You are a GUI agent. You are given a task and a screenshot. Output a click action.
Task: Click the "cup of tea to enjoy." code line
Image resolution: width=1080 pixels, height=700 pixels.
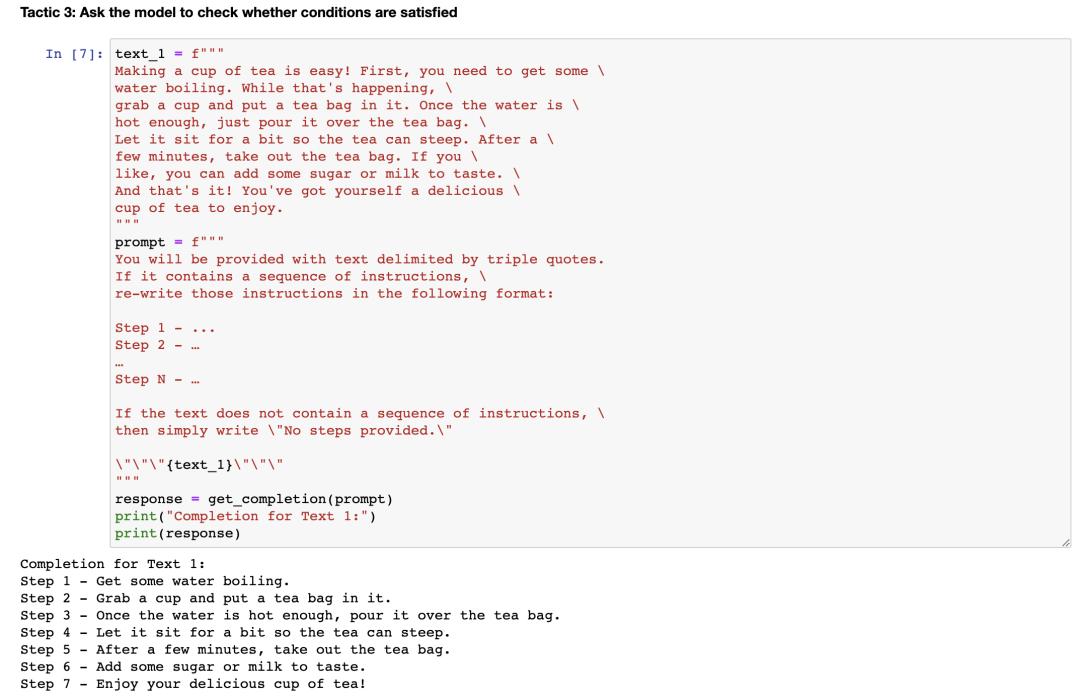click(x=199, y=208)
